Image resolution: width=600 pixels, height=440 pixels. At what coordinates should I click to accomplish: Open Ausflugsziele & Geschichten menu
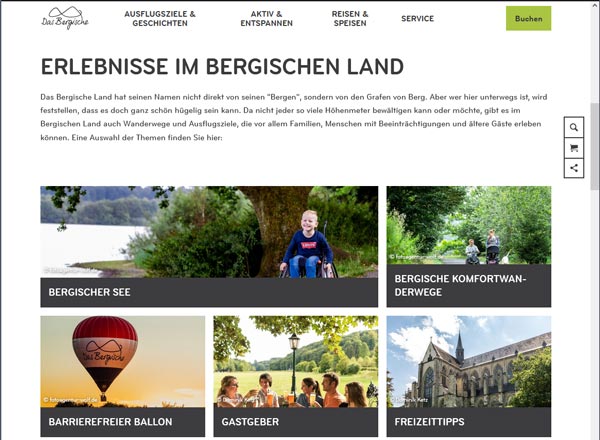coord(160,18)
